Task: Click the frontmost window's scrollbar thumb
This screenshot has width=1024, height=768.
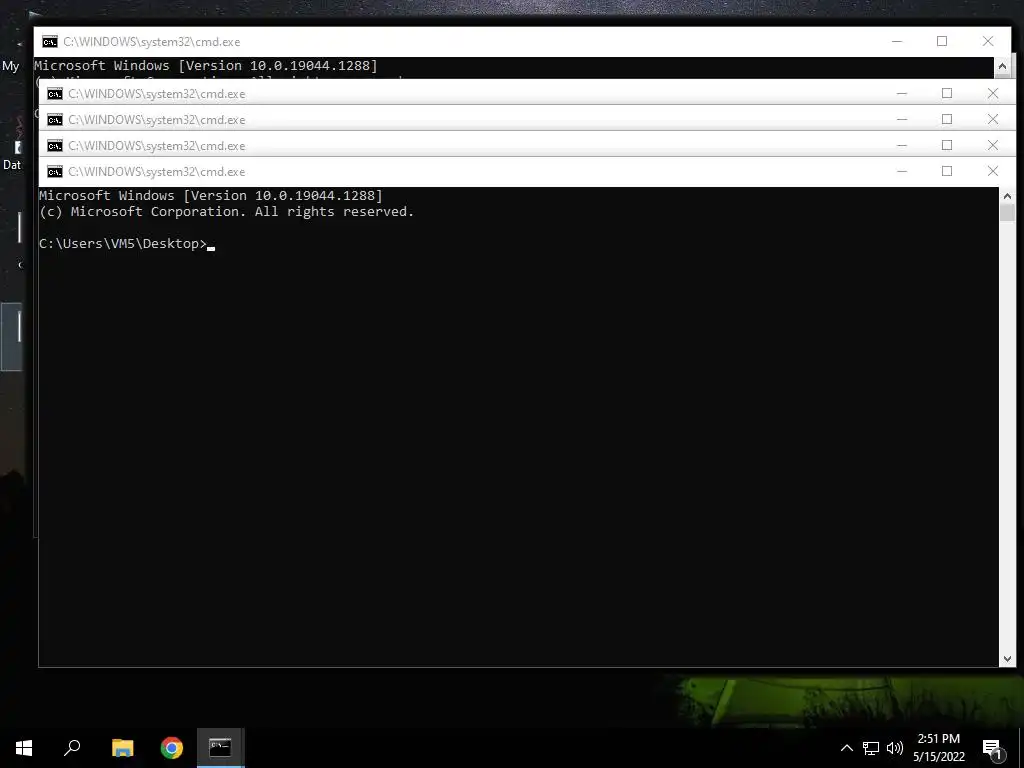Action: pos(1007,213)
